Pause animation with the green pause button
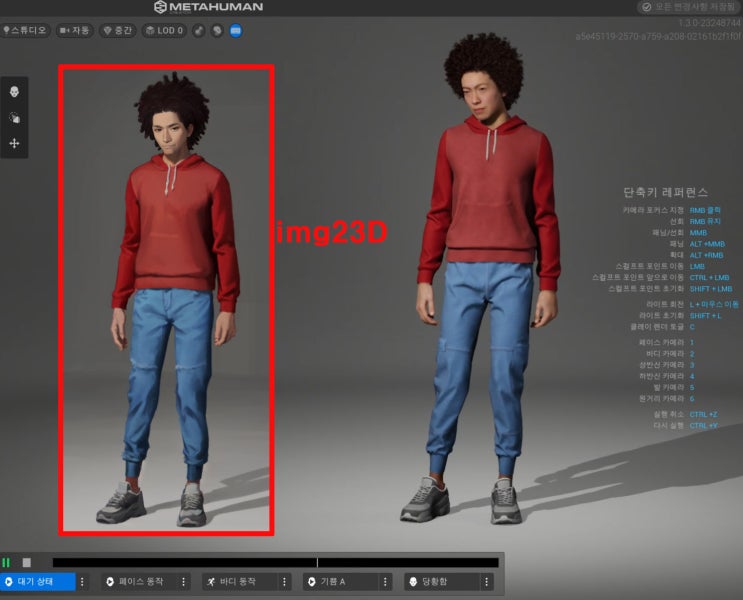The image size is (743, 600). [6, 563]
